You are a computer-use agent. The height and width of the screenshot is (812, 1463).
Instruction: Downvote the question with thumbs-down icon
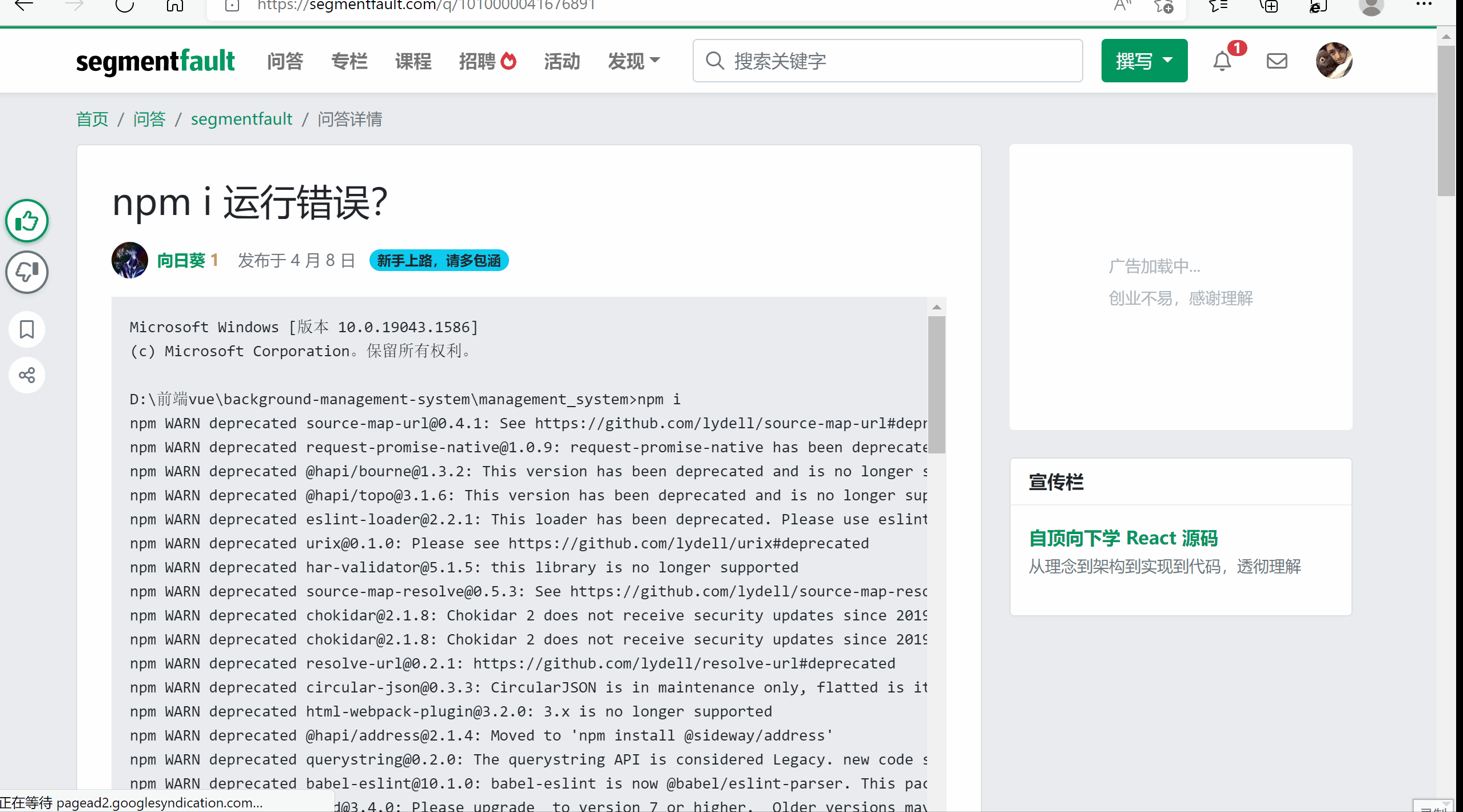click(x=27, y=272)
